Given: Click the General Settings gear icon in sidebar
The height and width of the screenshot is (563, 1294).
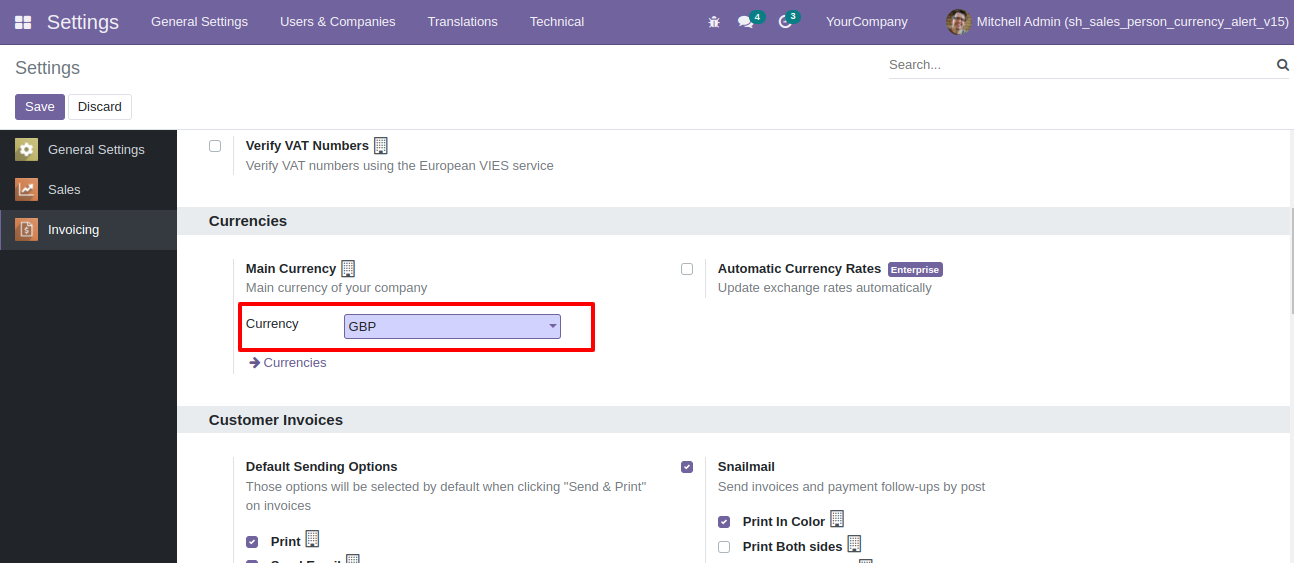Looking at the screenshot, I should [26, 150].
